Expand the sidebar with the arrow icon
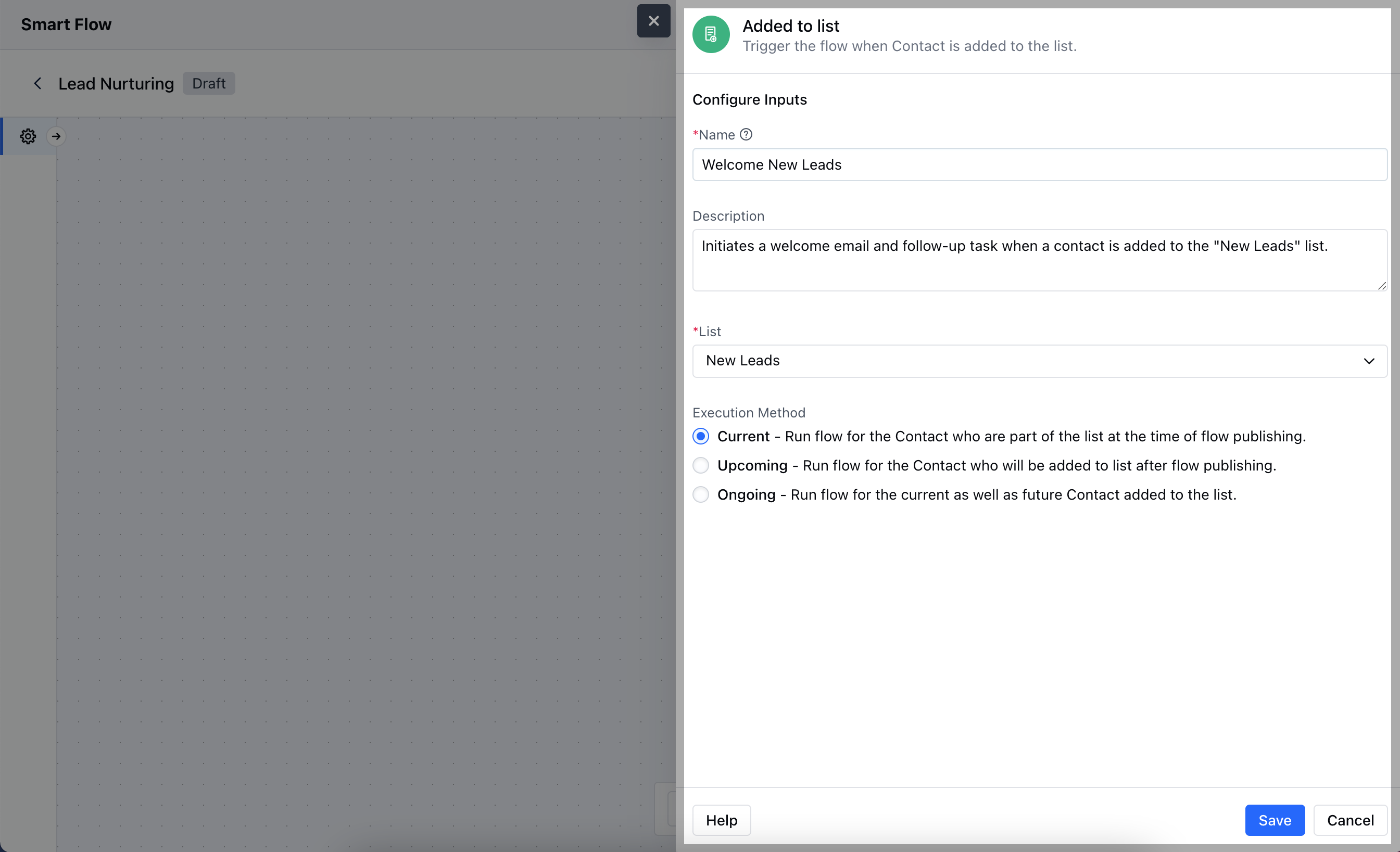This screenshot has width=1400, height=852. (x=56, y=136)
